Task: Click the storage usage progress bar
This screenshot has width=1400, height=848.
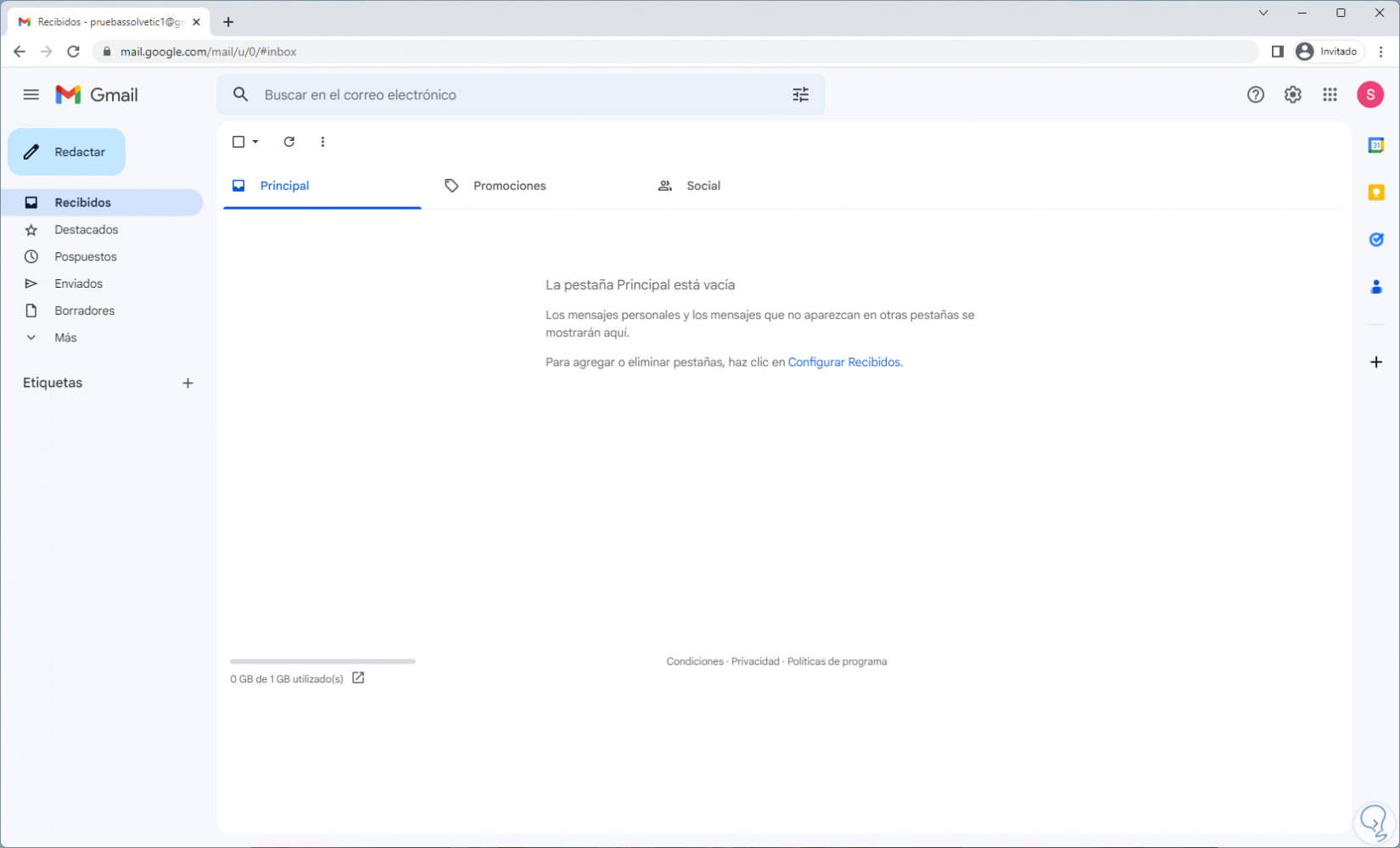Action: click(x=322, y=661)
